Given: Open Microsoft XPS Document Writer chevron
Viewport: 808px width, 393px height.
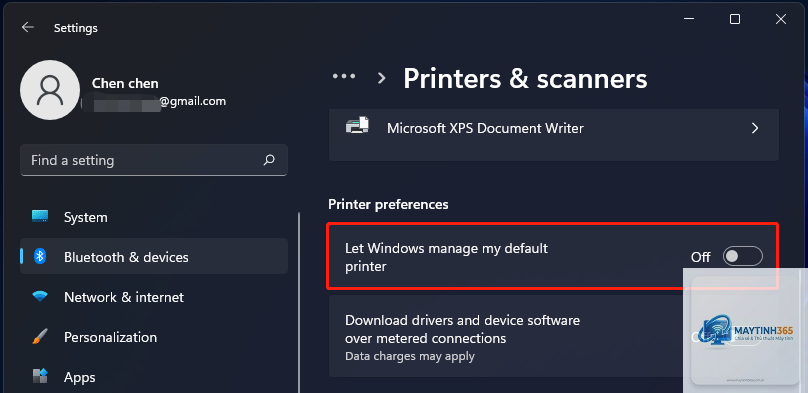Looking at the screenshot, I should [754, 128].
